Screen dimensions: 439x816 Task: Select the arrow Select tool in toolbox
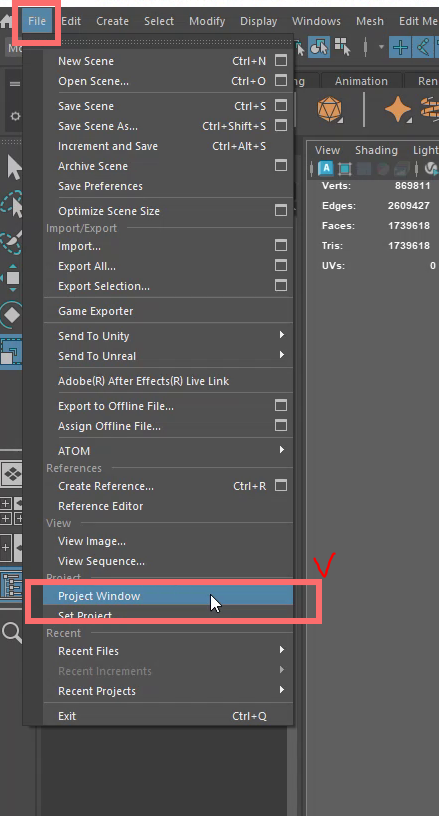coord(12,168)
